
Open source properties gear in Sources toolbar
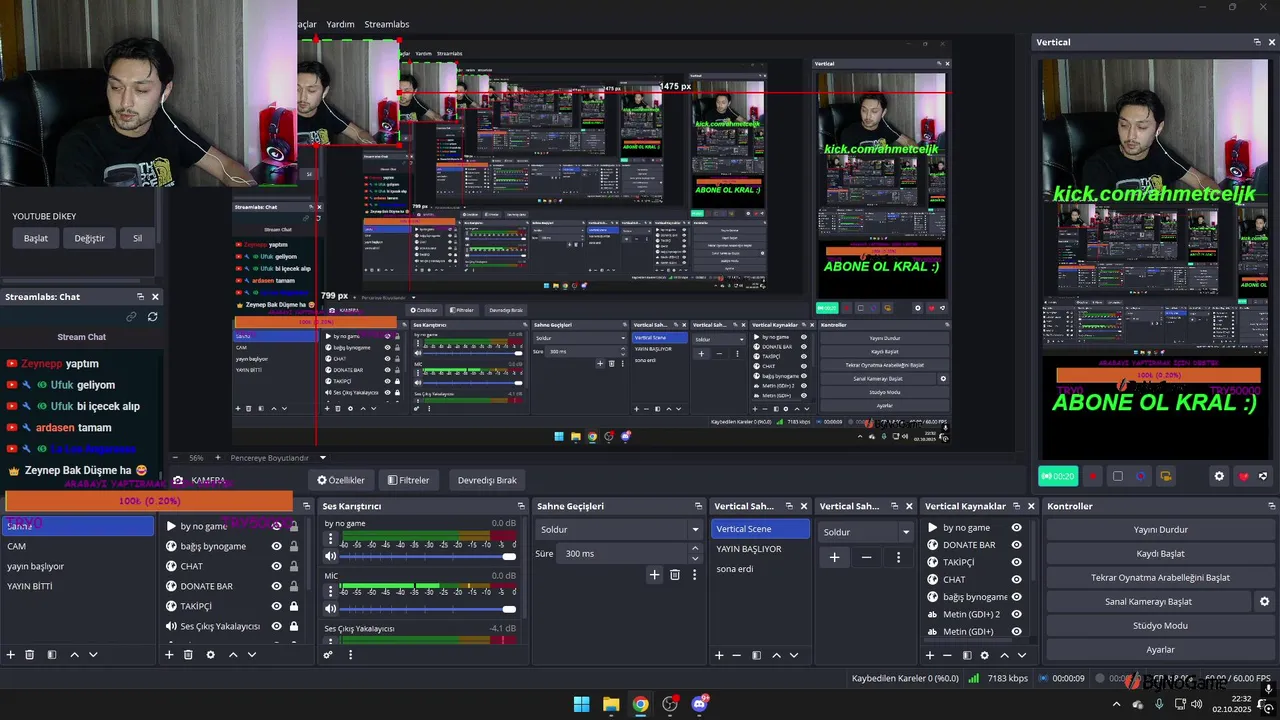(210, 655)
